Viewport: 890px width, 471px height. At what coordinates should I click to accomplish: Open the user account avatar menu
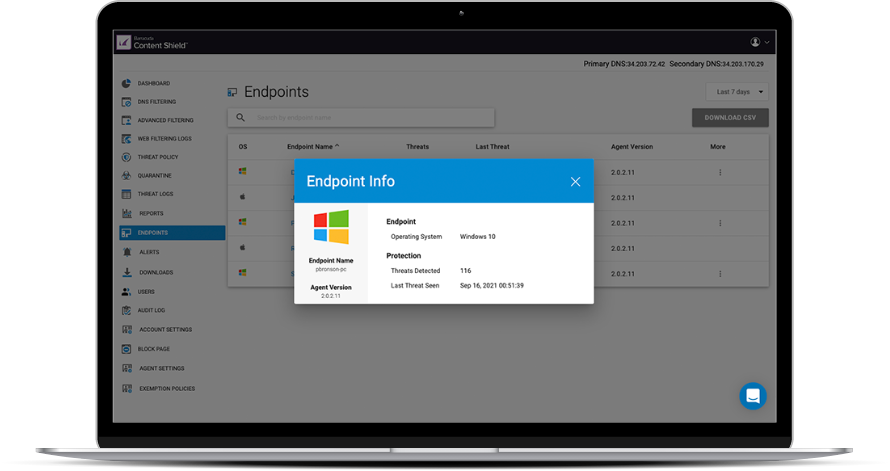(x=755, y=42)
